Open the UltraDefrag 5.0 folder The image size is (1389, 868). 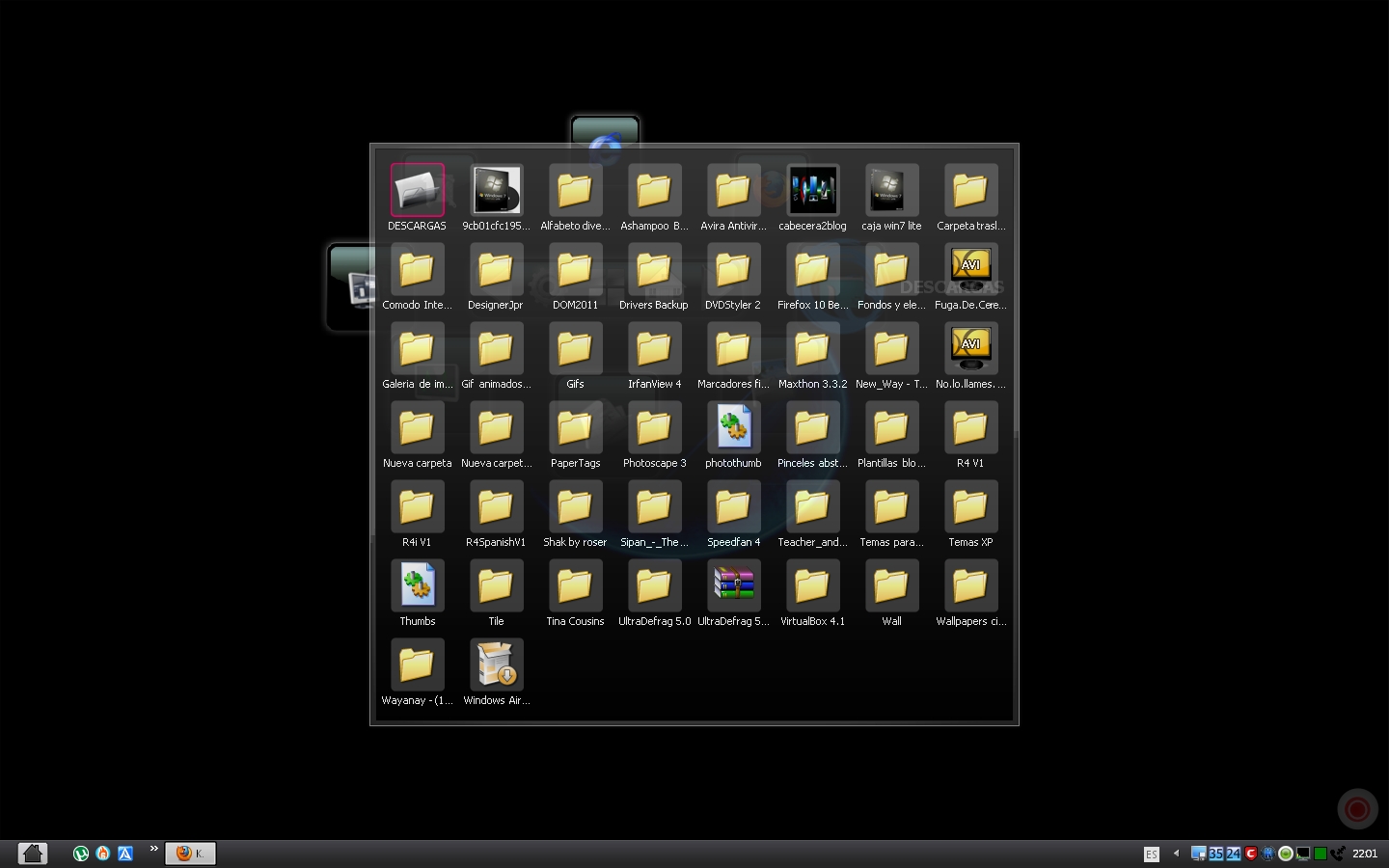(654, 585)
